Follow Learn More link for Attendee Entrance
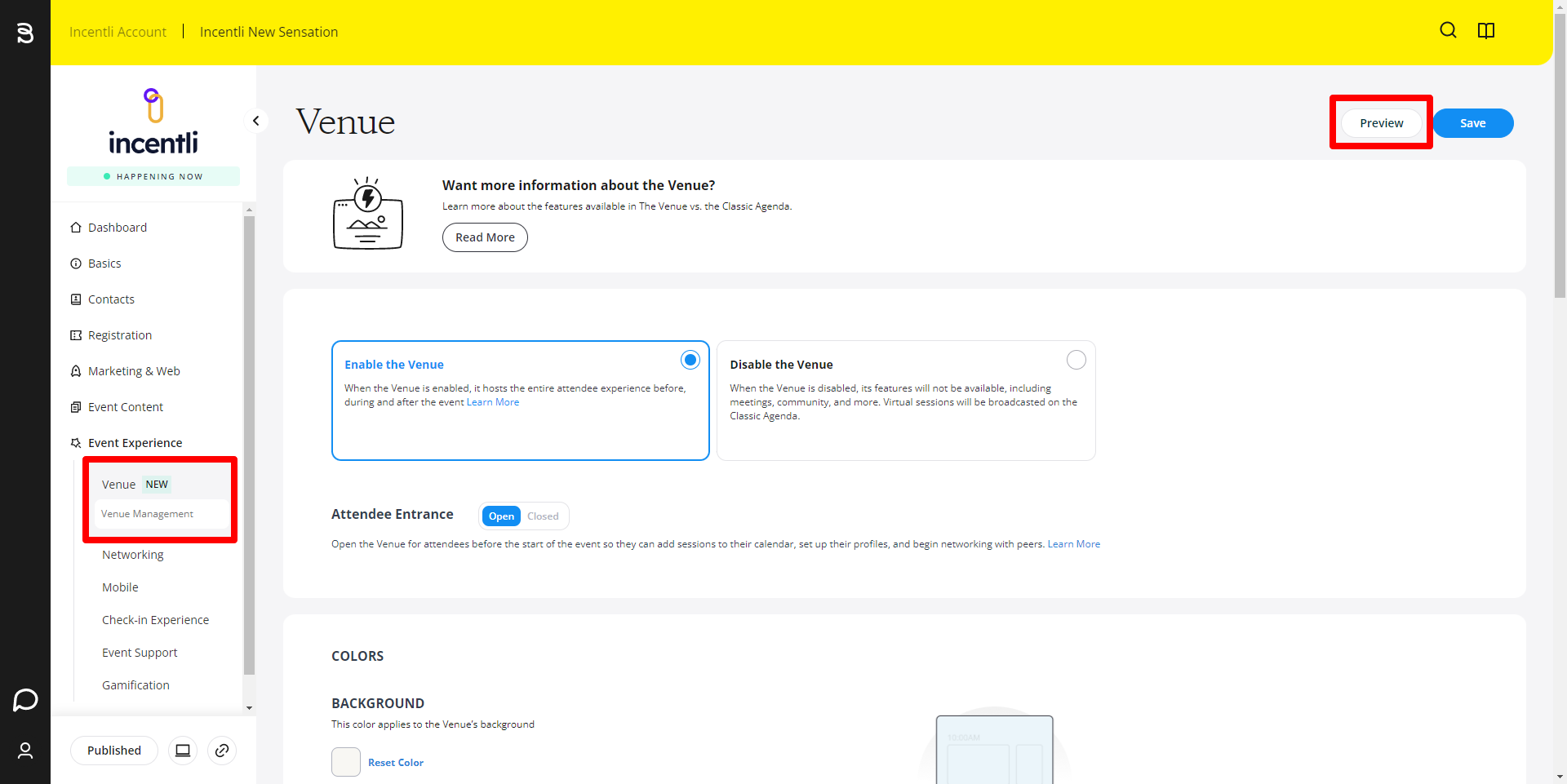This screenshot has width=1567, height=784. (x=1074, y=544)
